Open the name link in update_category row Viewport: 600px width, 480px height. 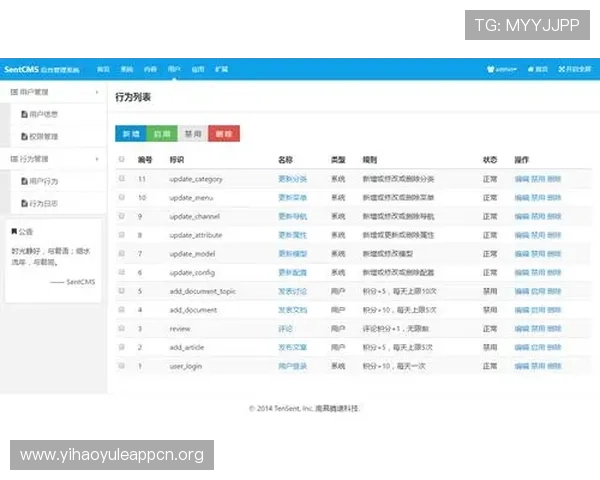[x=292, y=179]
